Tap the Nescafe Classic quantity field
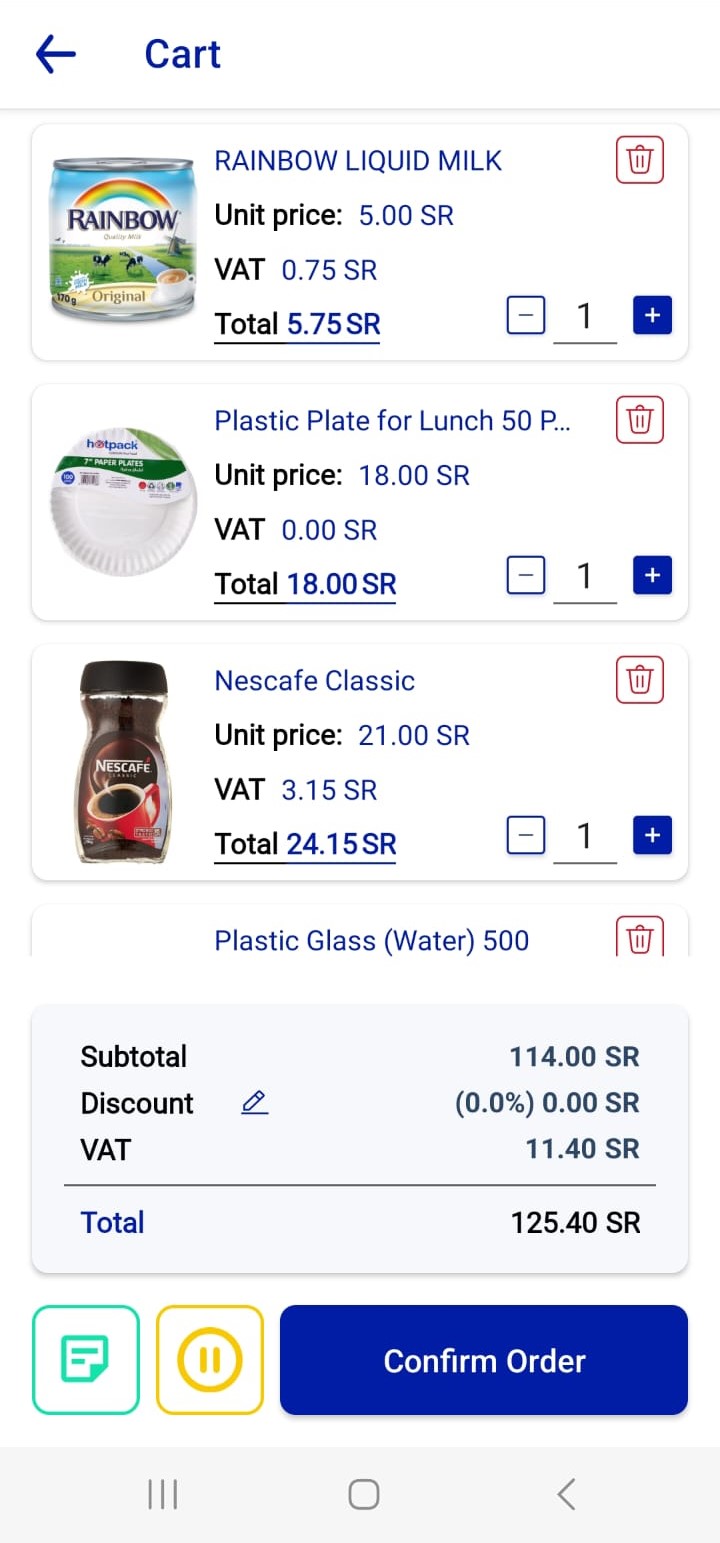This screenshot has height=1543, width=720. 585,836
